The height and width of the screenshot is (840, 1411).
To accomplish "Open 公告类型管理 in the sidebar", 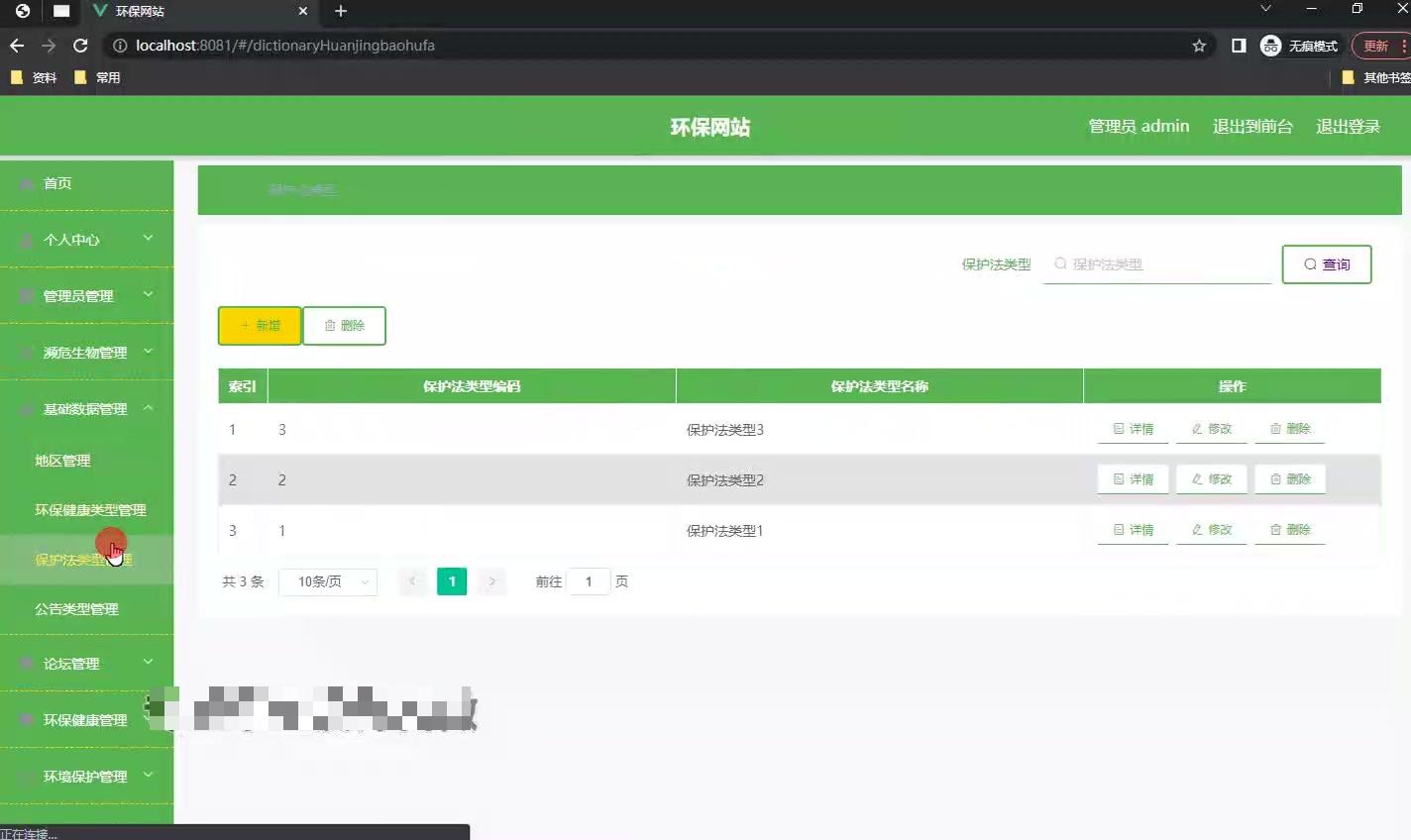I will [86, 609].
